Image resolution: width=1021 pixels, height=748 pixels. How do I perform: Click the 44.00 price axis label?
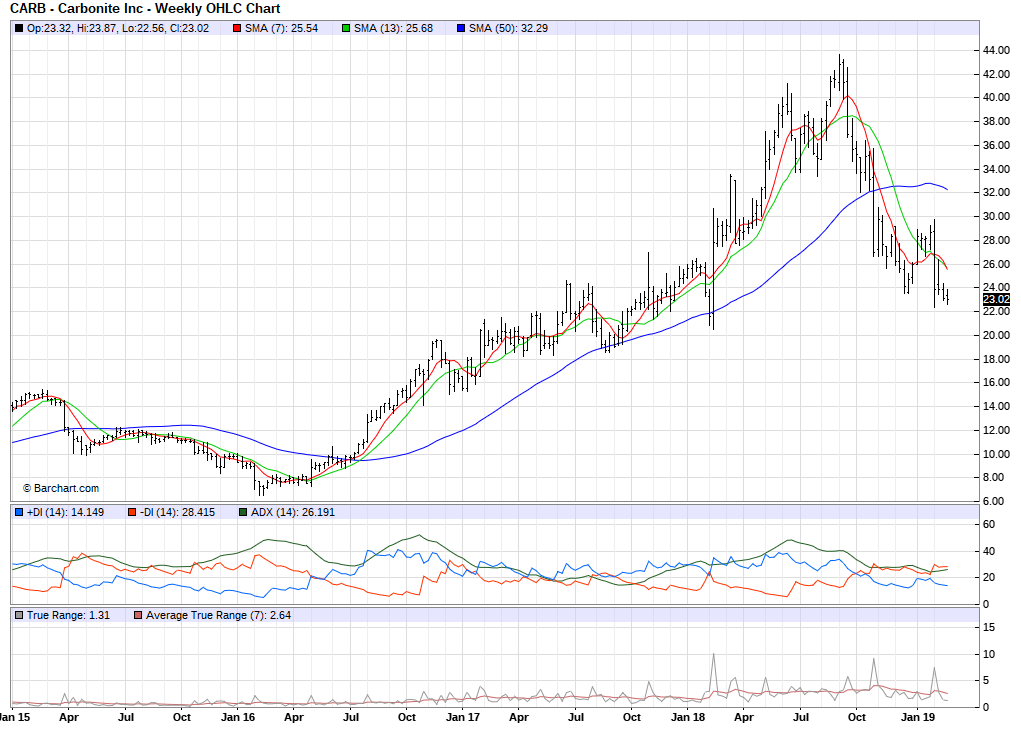996,50
